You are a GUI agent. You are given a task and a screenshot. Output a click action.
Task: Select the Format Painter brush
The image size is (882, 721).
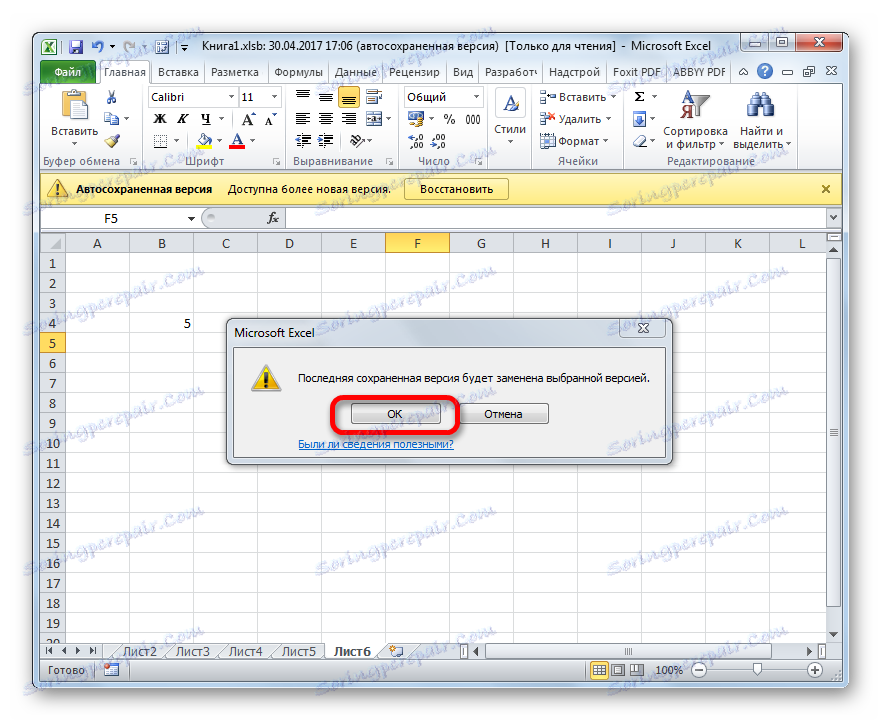pos(112,141)
